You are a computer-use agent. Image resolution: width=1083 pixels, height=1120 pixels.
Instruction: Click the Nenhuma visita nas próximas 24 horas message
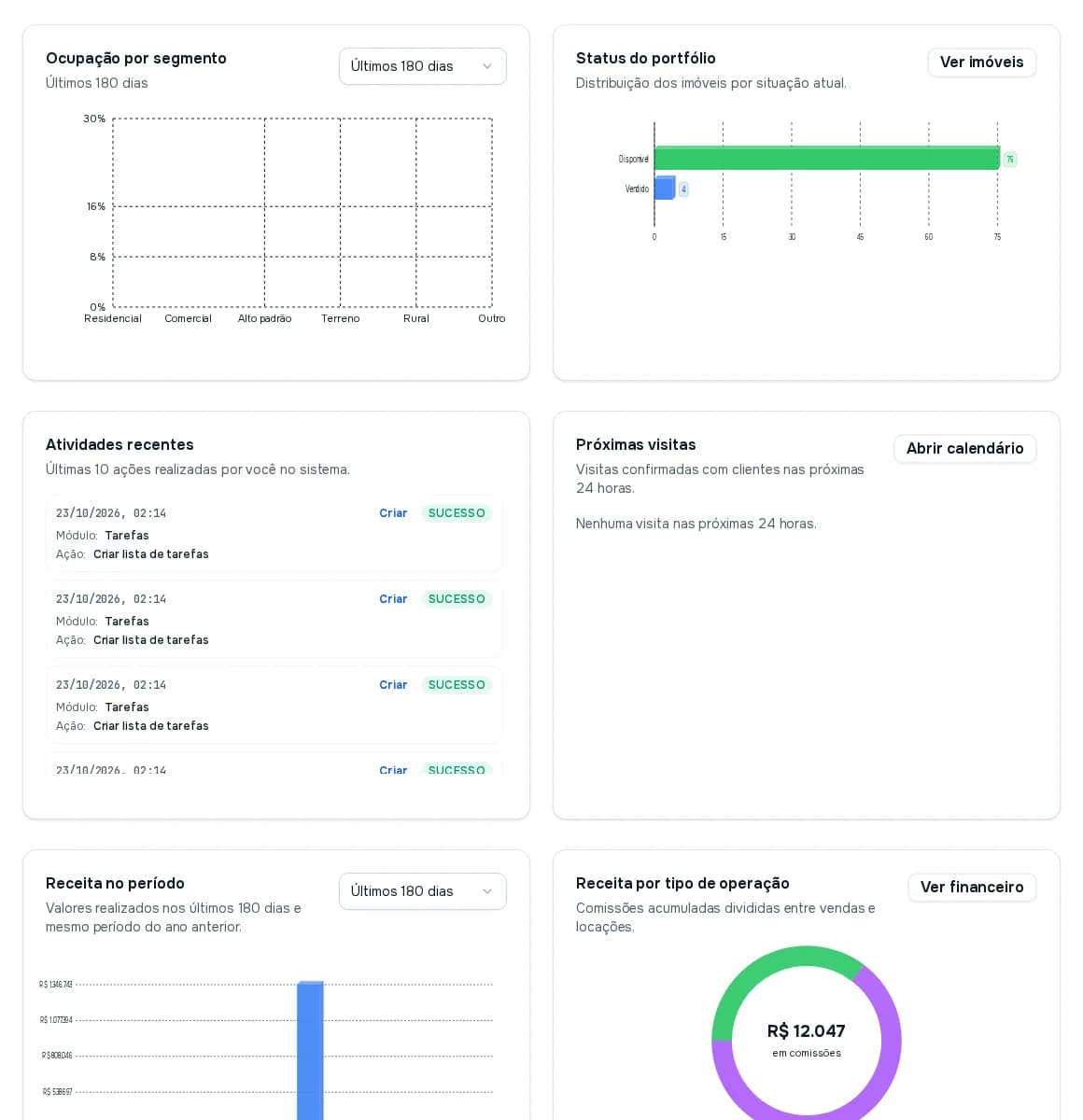pos(696,525)
